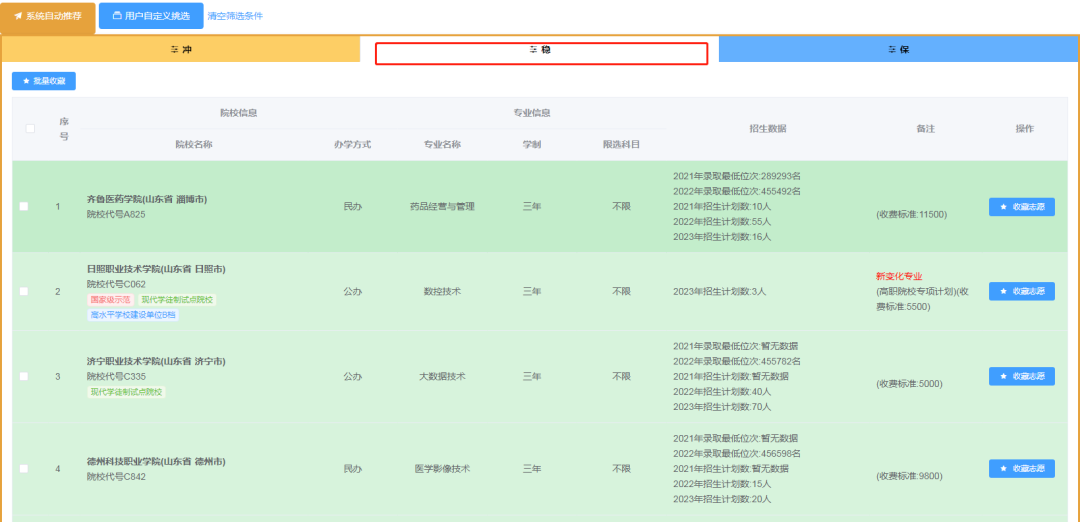The height and width of the screenshot is (522, 1080).
Task: Toggle the select-all checkbox in table header
Action: pos(30,128)
